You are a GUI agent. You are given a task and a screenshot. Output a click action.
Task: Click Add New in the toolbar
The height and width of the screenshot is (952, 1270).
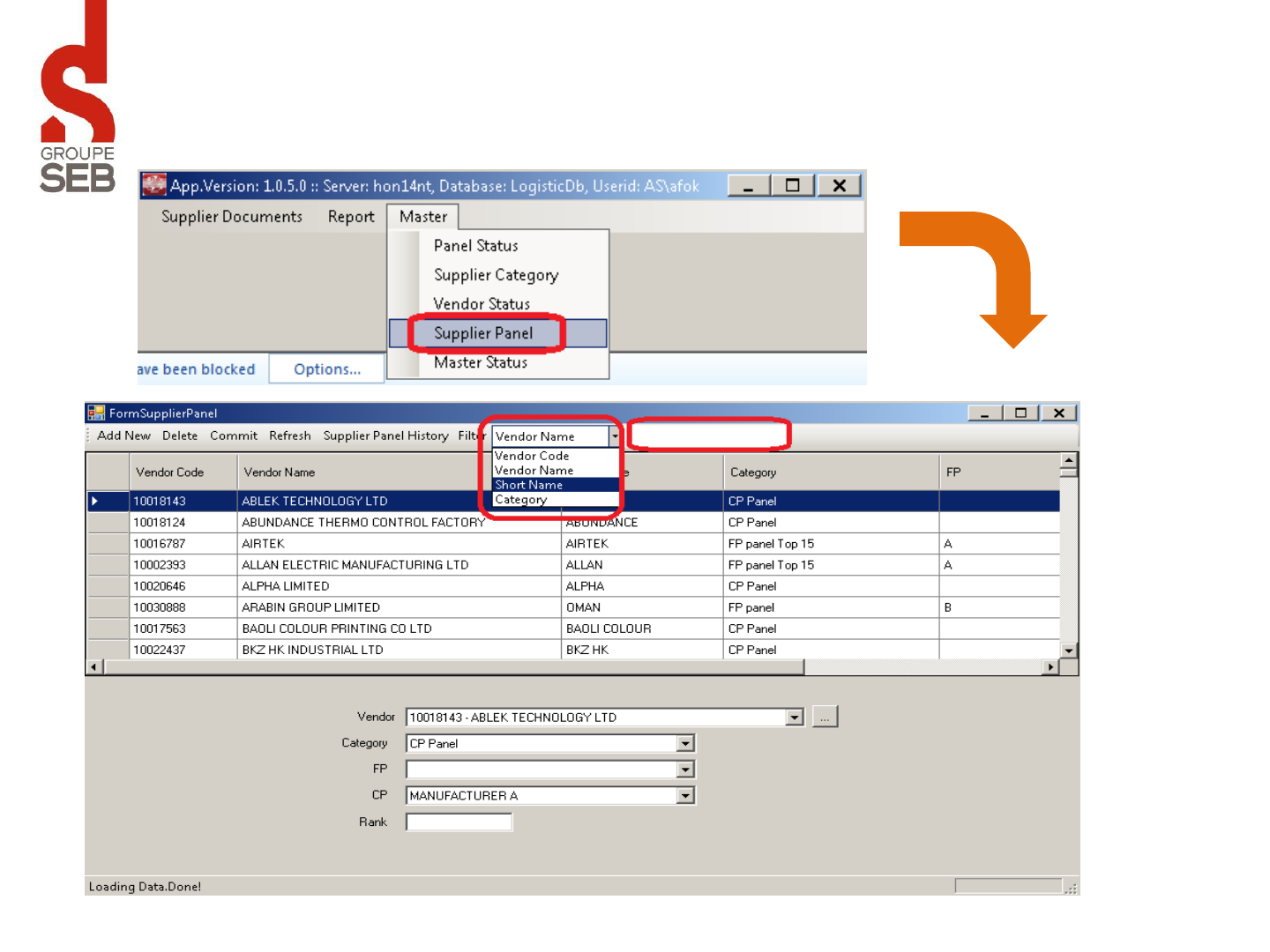(124, 435)
